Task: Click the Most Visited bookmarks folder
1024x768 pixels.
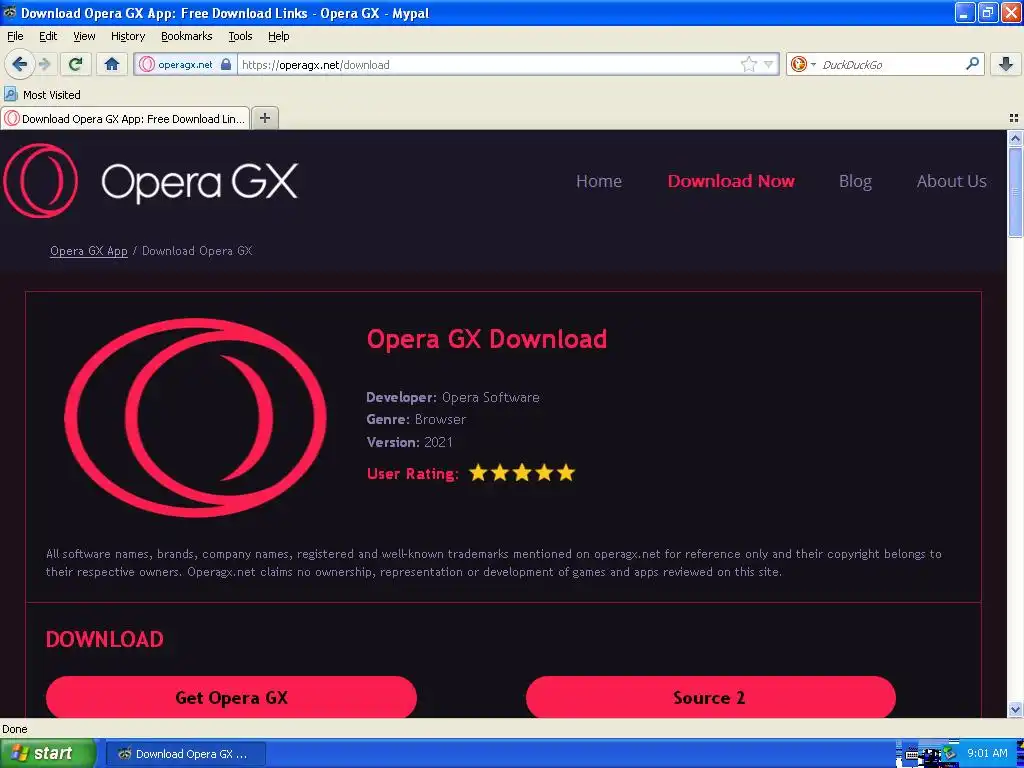Action: [42, 95]
